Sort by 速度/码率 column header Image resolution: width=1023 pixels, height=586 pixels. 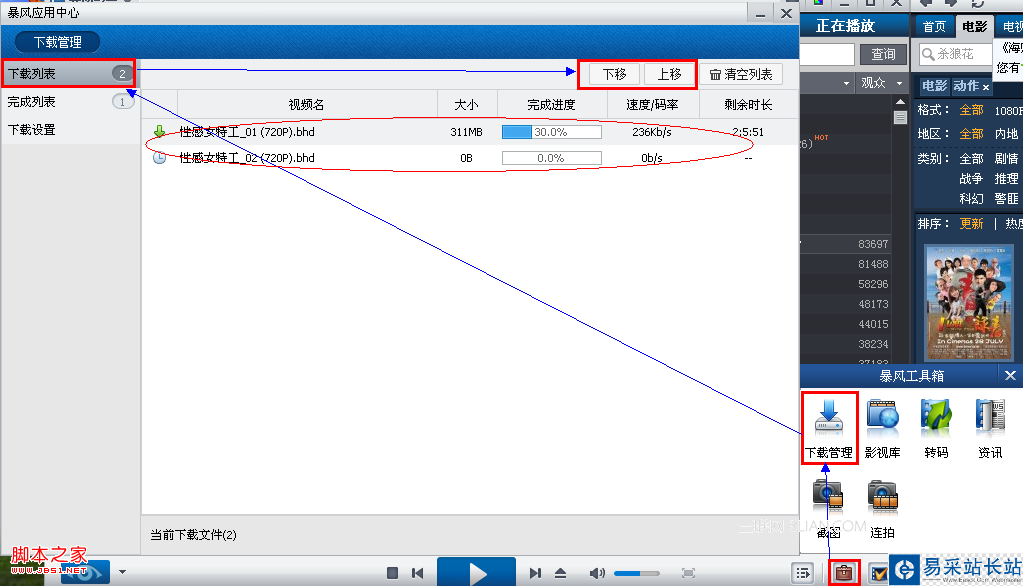652,104
